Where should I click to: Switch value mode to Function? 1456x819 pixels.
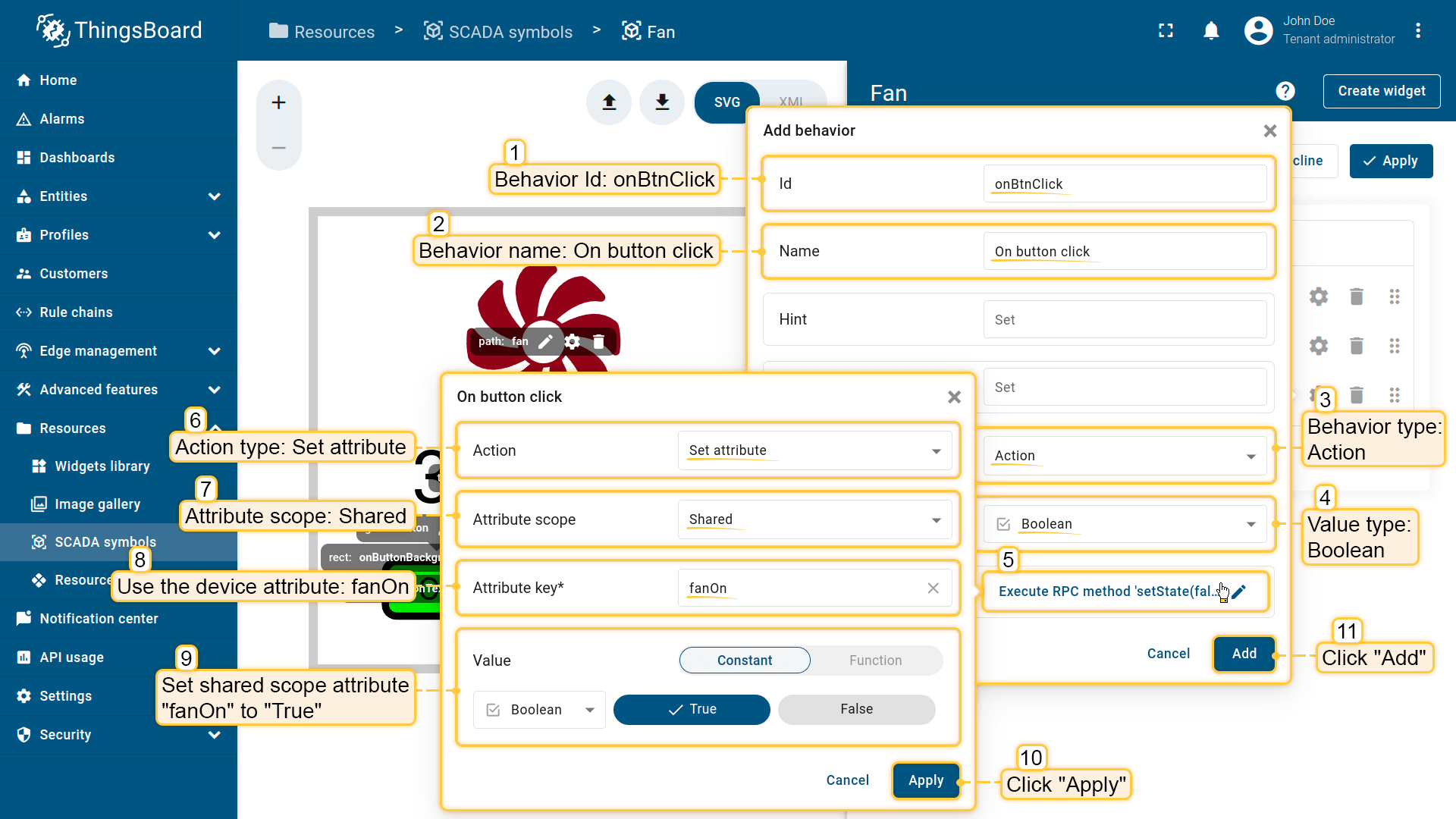click(875, 660)
